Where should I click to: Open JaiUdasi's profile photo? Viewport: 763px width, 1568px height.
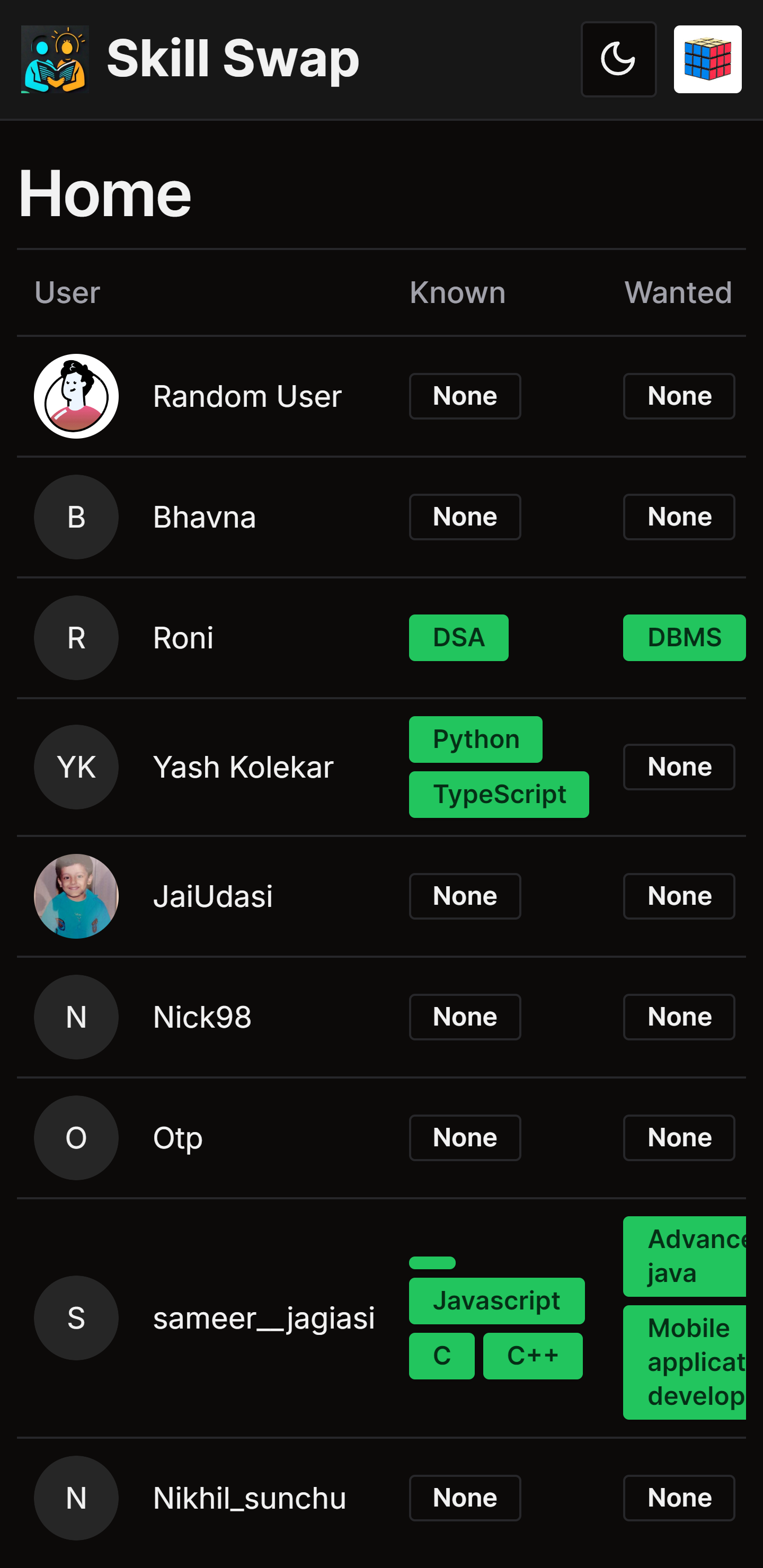[x=76, y=896]
